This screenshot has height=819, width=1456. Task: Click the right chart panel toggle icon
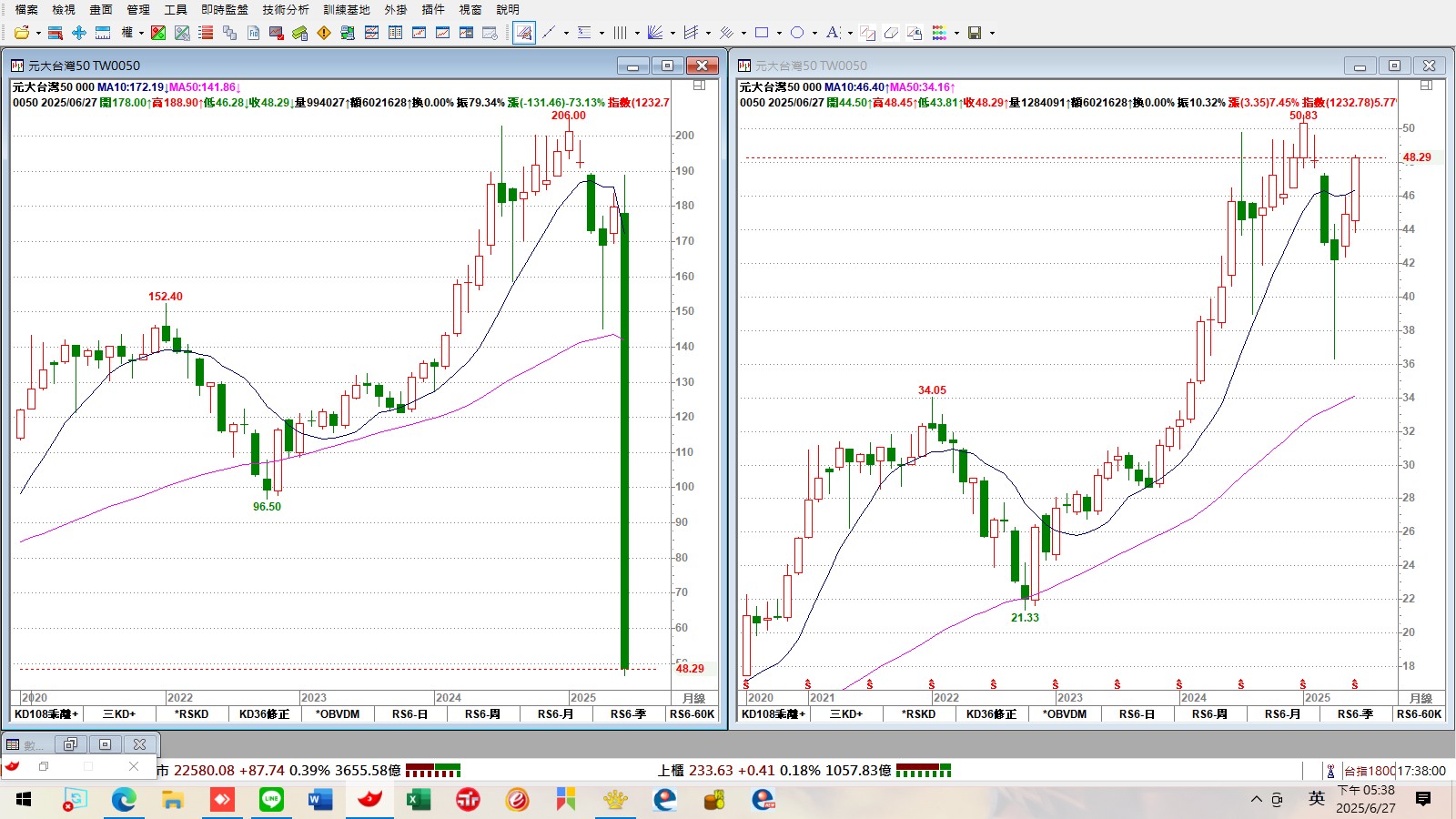click(1426, 86)
